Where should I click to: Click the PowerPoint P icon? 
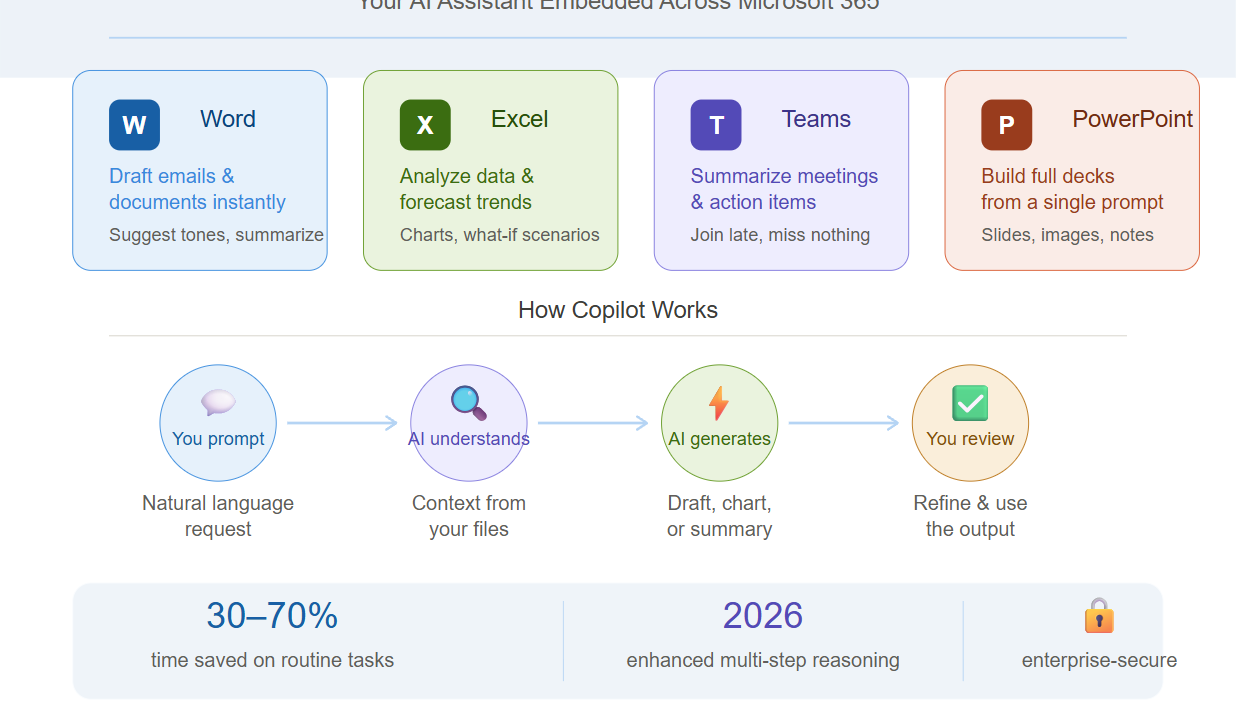(1007, 125)
